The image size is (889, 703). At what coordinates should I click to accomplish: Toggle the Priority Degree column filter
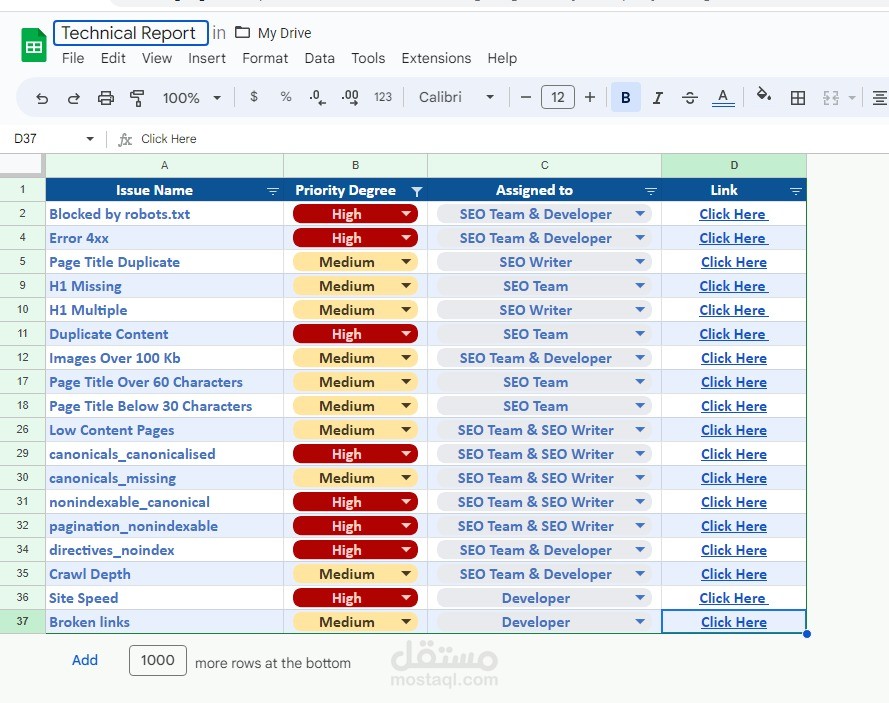(417, 192)
